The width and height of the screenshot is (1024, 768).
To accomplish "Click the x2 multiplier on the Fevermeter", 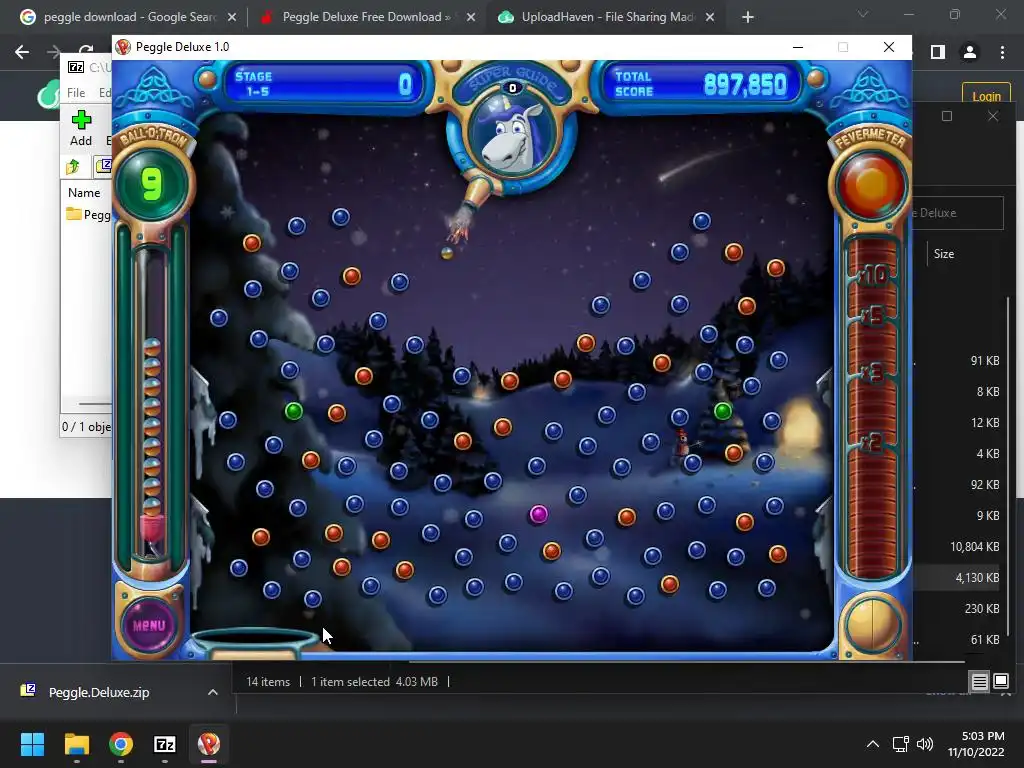I will (871, 443).
